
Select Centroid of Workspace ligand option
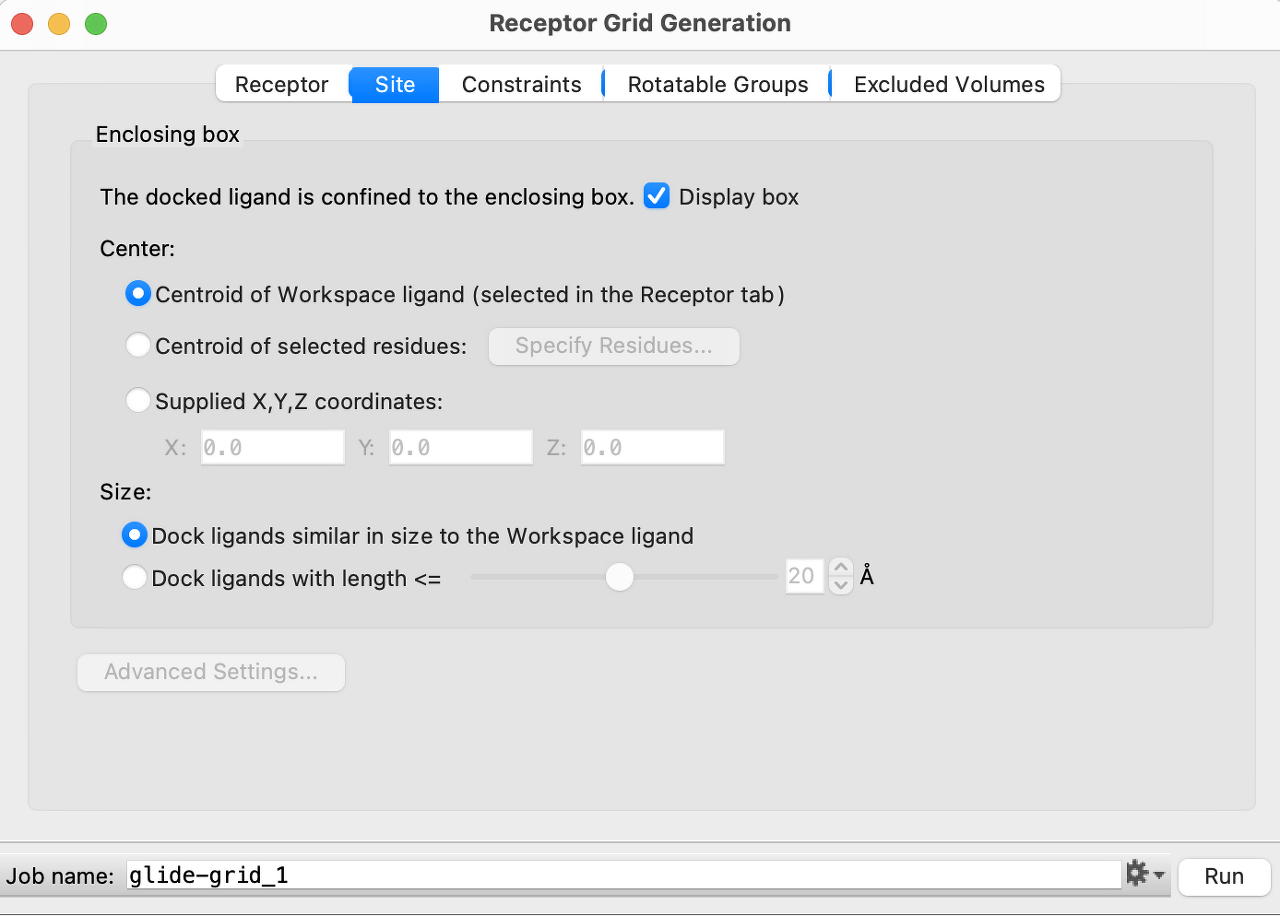pos(138,293)
